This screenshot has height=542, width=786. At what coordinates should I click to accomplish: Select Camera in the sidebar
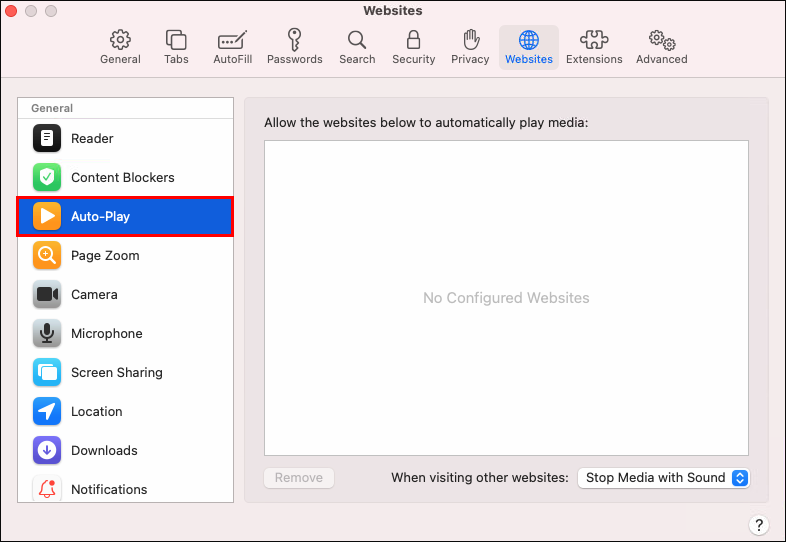tap(125, 295)
